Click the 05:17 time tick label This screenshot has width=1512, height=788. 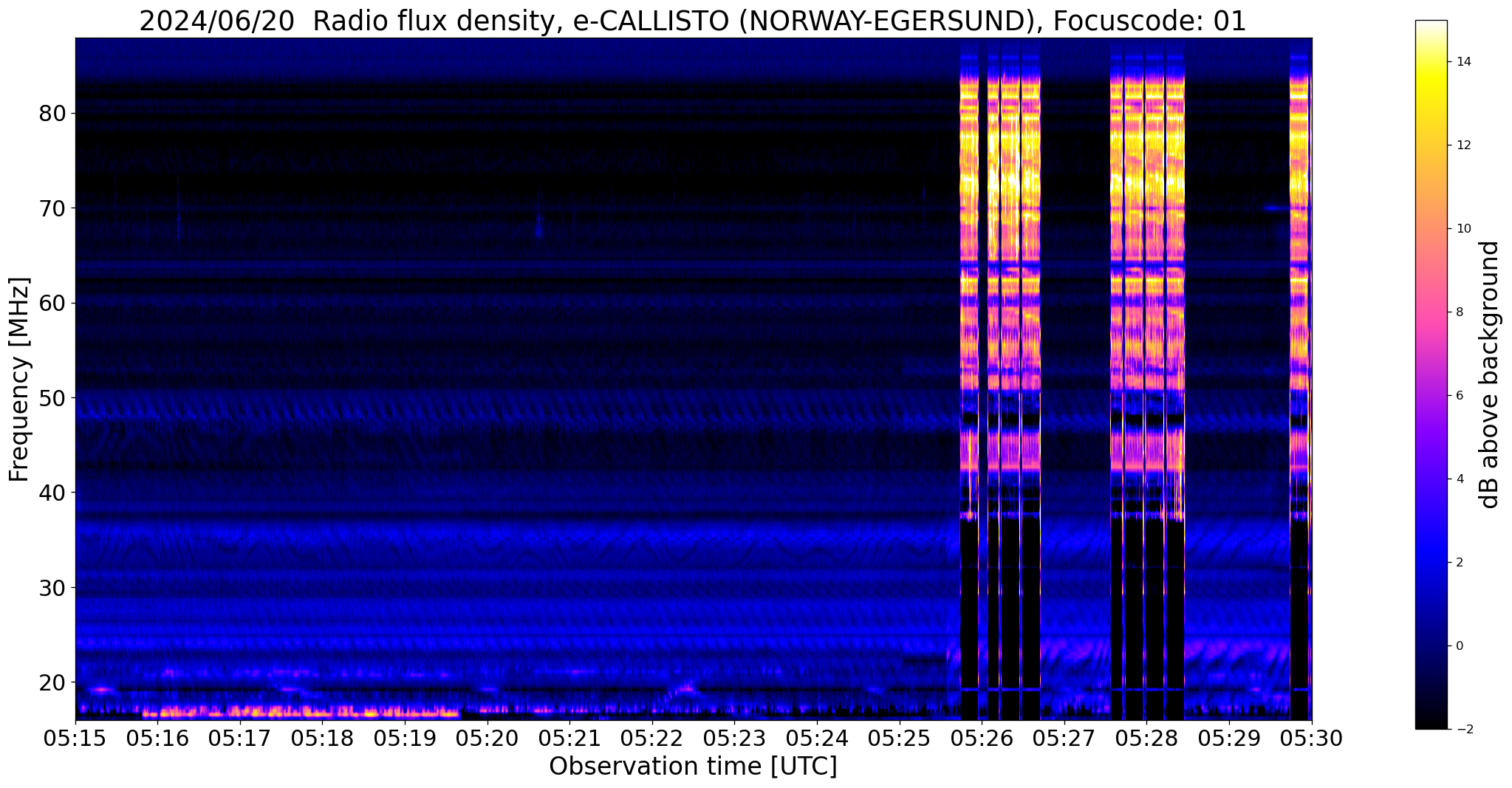click(x=240, y=738)
